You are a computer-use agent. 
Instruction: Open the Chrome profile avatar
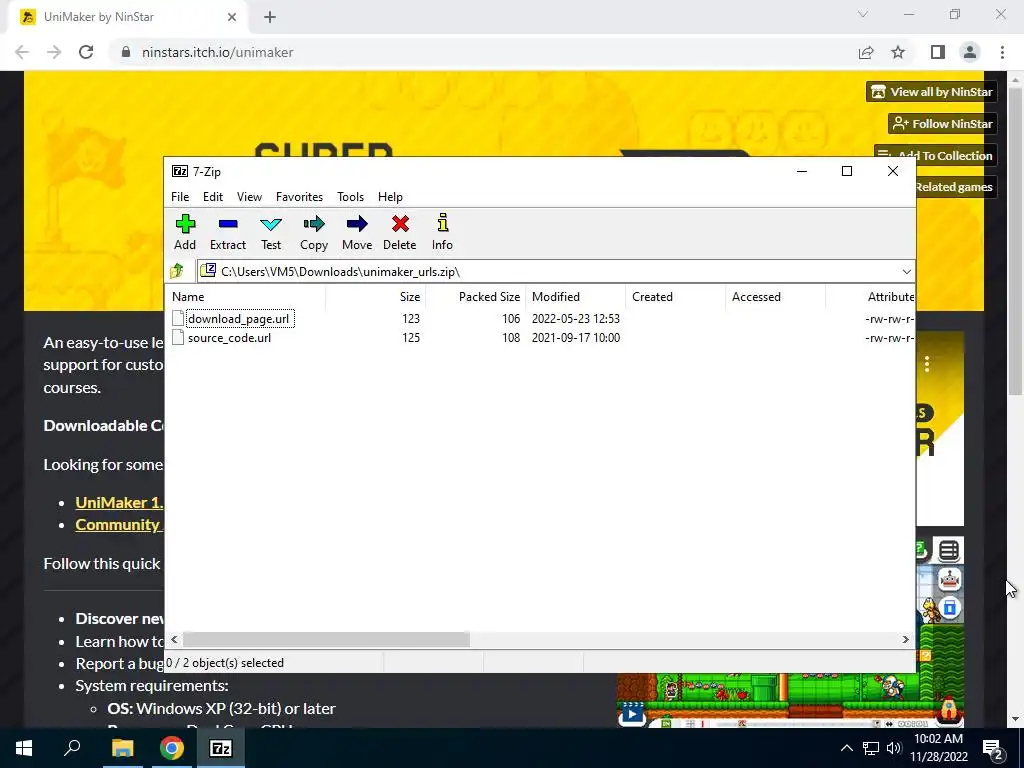[970, 52]
